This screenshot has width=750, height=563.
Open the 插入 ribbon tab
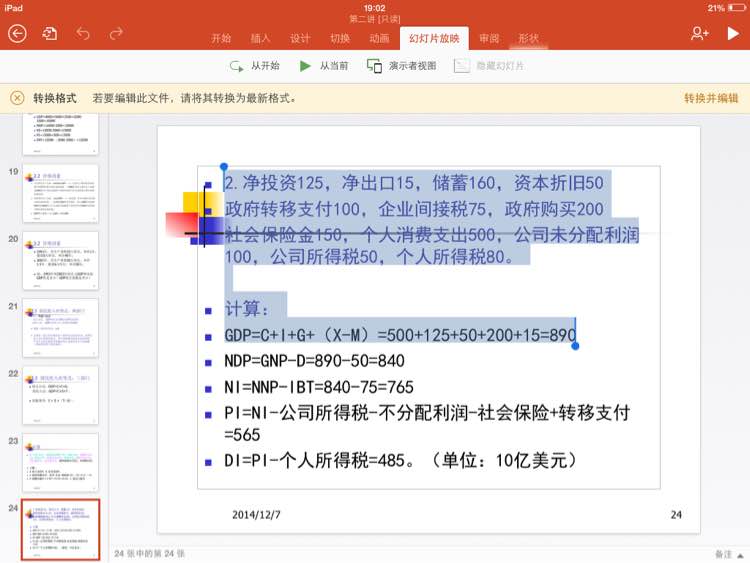pos(260,38)
